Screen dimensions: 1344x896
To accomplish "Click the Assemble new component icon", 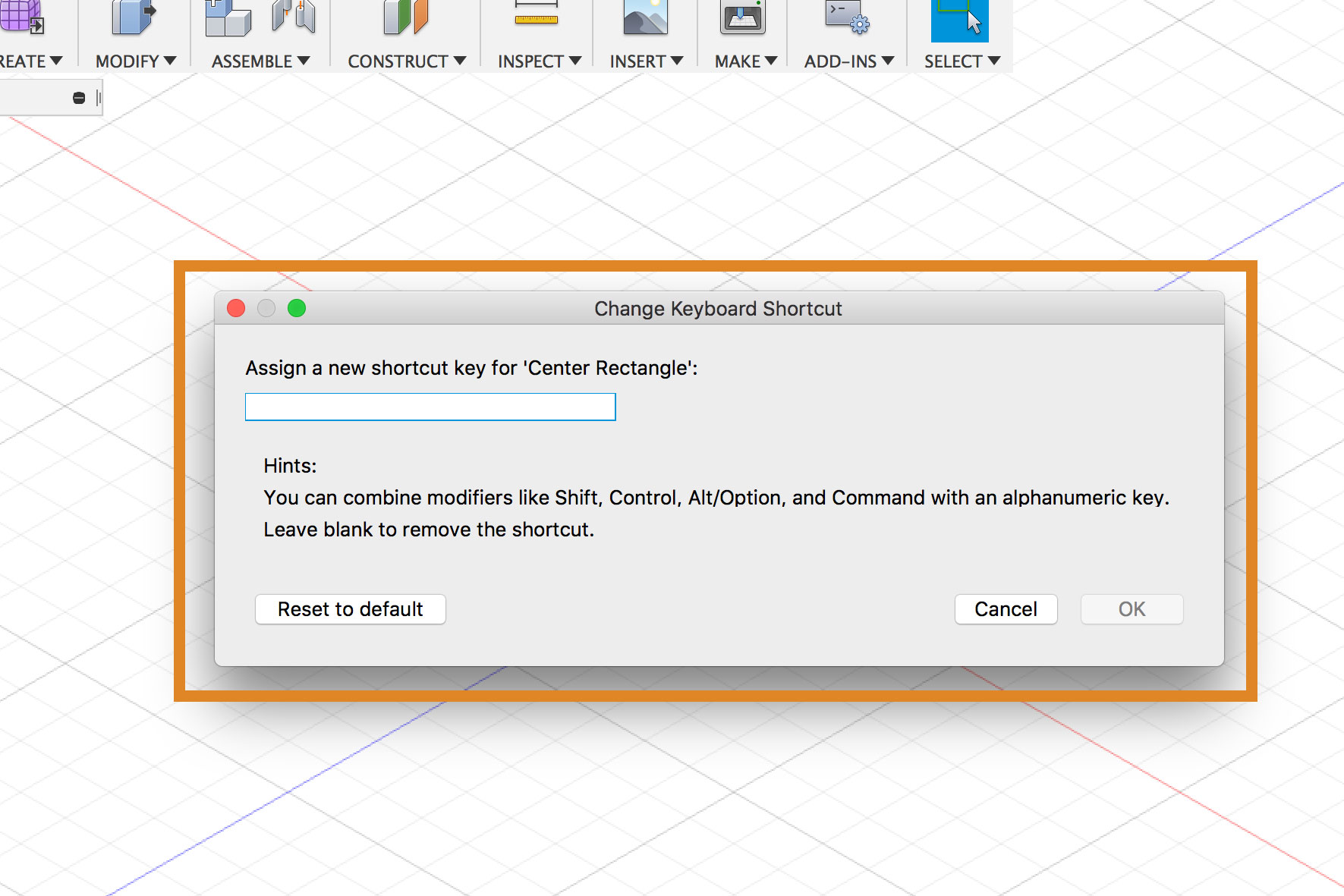I will click(x=228, y=18).
